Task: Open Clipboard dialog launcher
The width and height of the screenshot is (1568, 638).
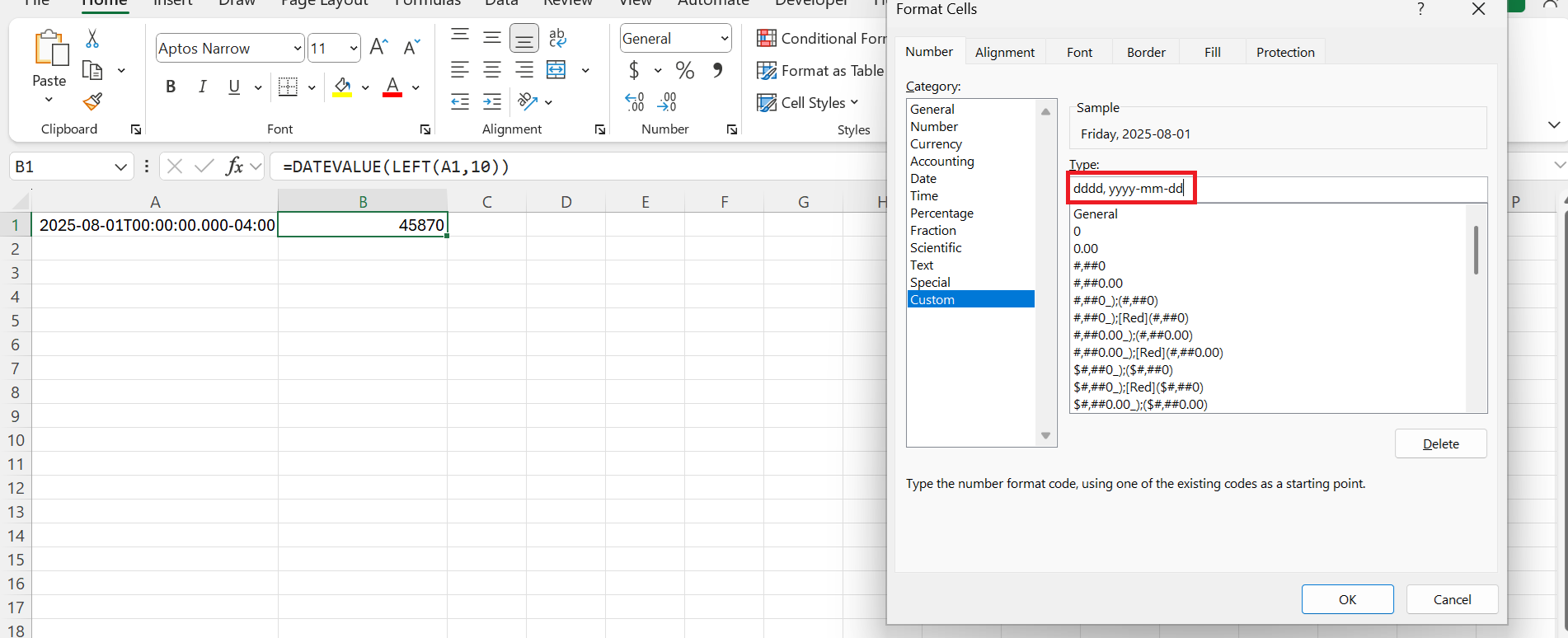Action: [x=135, y=129]
